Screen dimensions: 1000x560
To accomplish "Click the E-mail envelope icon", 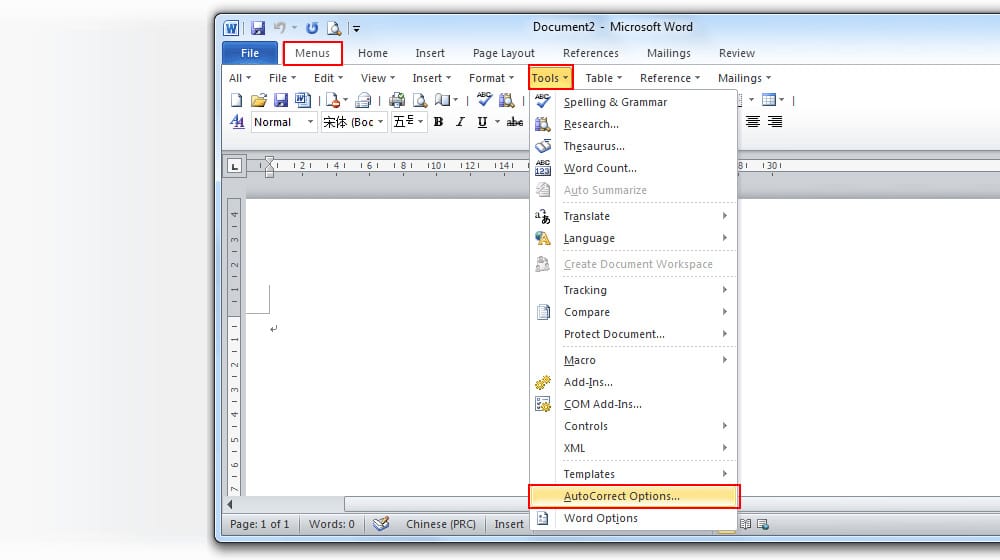I will (x=364, y=100).
